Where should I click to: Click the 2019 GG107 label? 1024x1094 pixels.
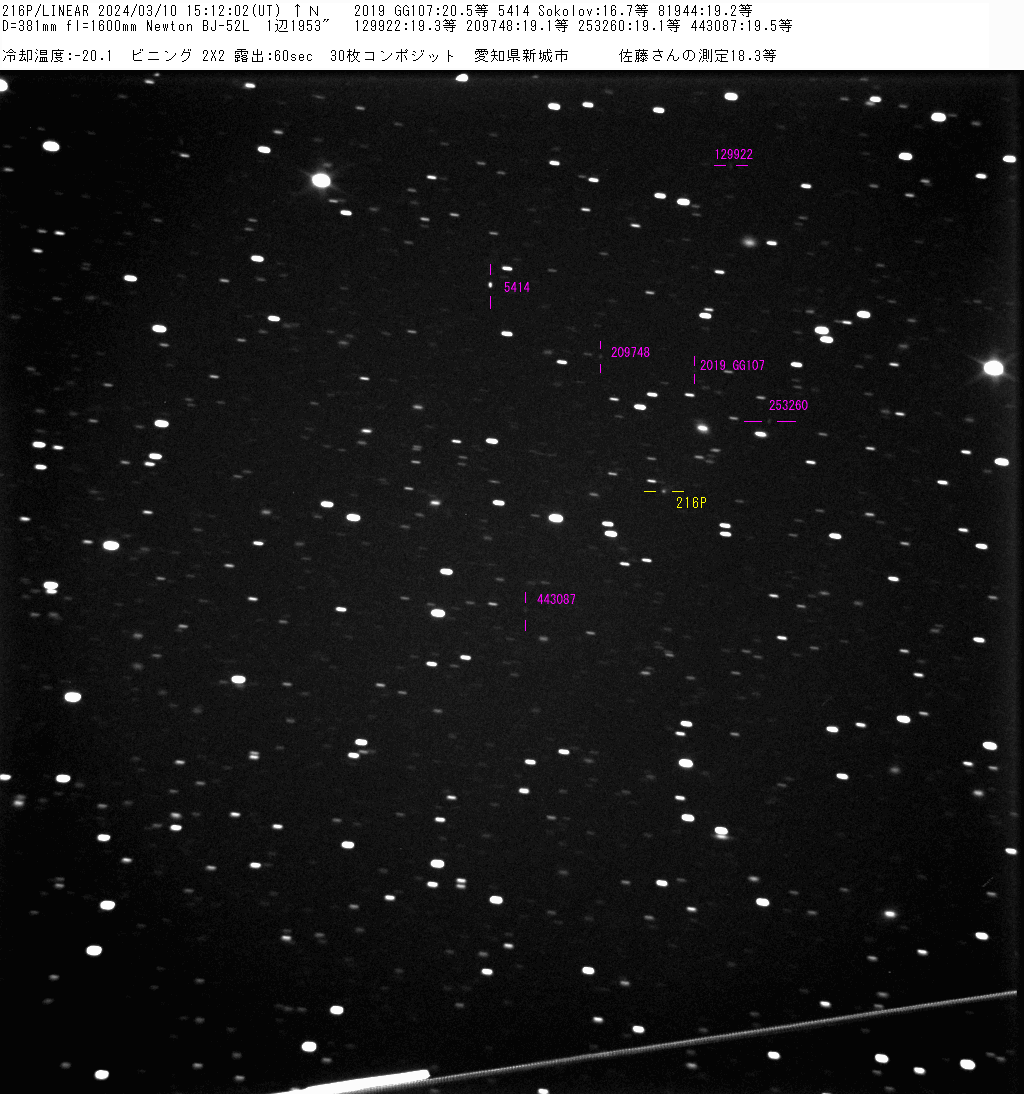click(x=732, y=366)
